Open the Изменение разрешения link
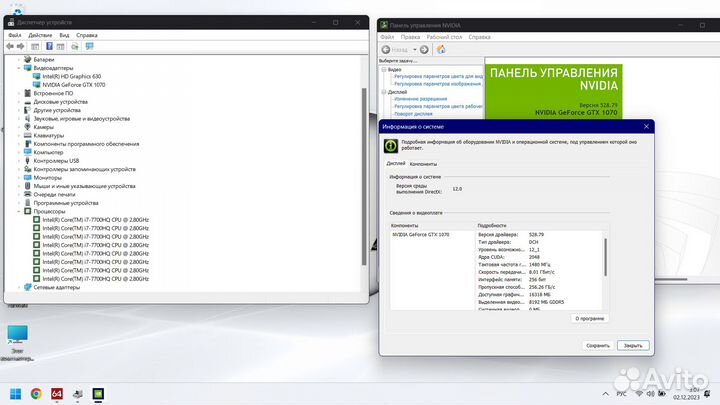Image resolution: width=720 pixels, height=405 pixels. pos(420,99)
